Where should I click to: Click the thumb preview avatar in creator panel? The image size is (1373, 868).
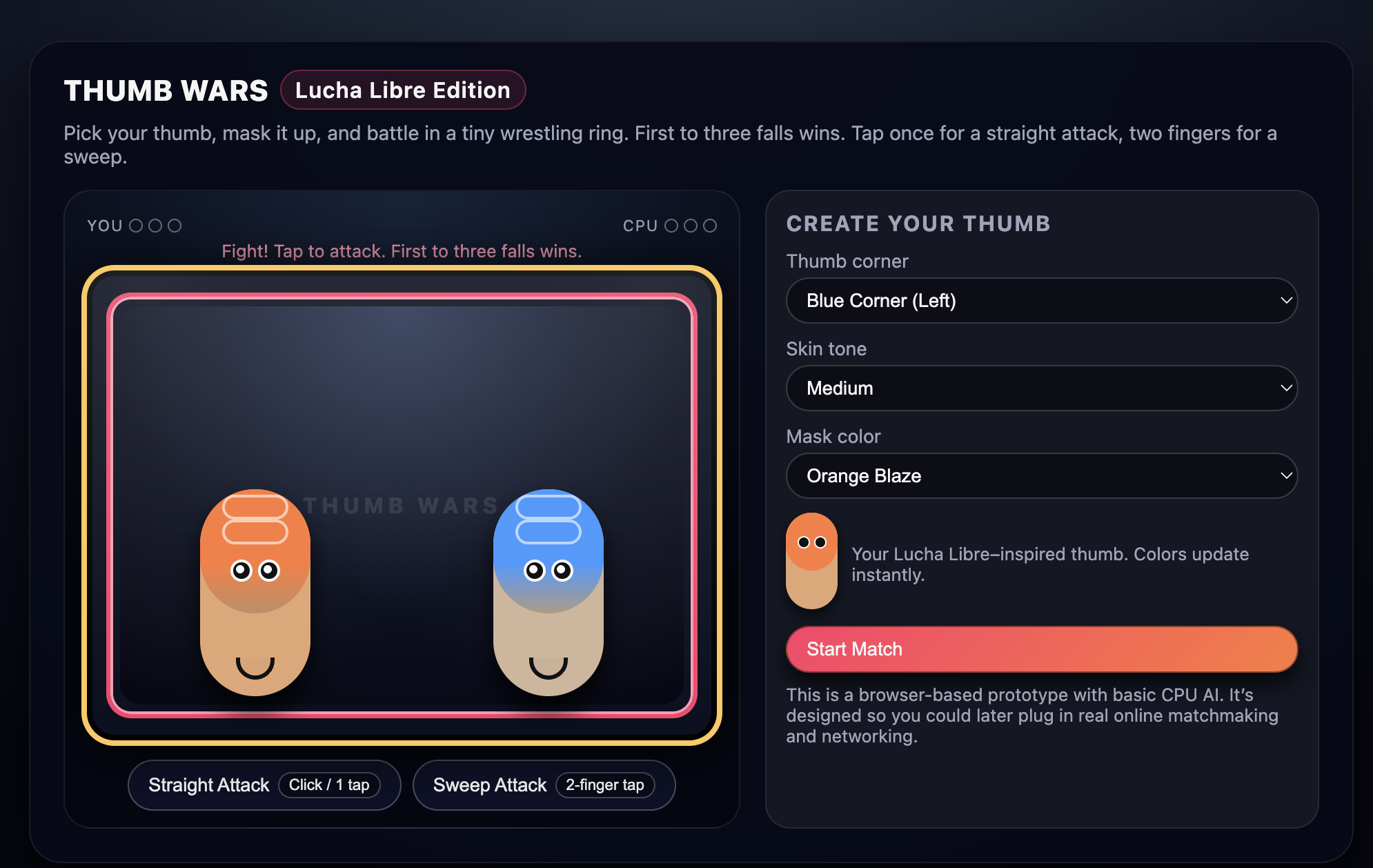coord(811,560)
